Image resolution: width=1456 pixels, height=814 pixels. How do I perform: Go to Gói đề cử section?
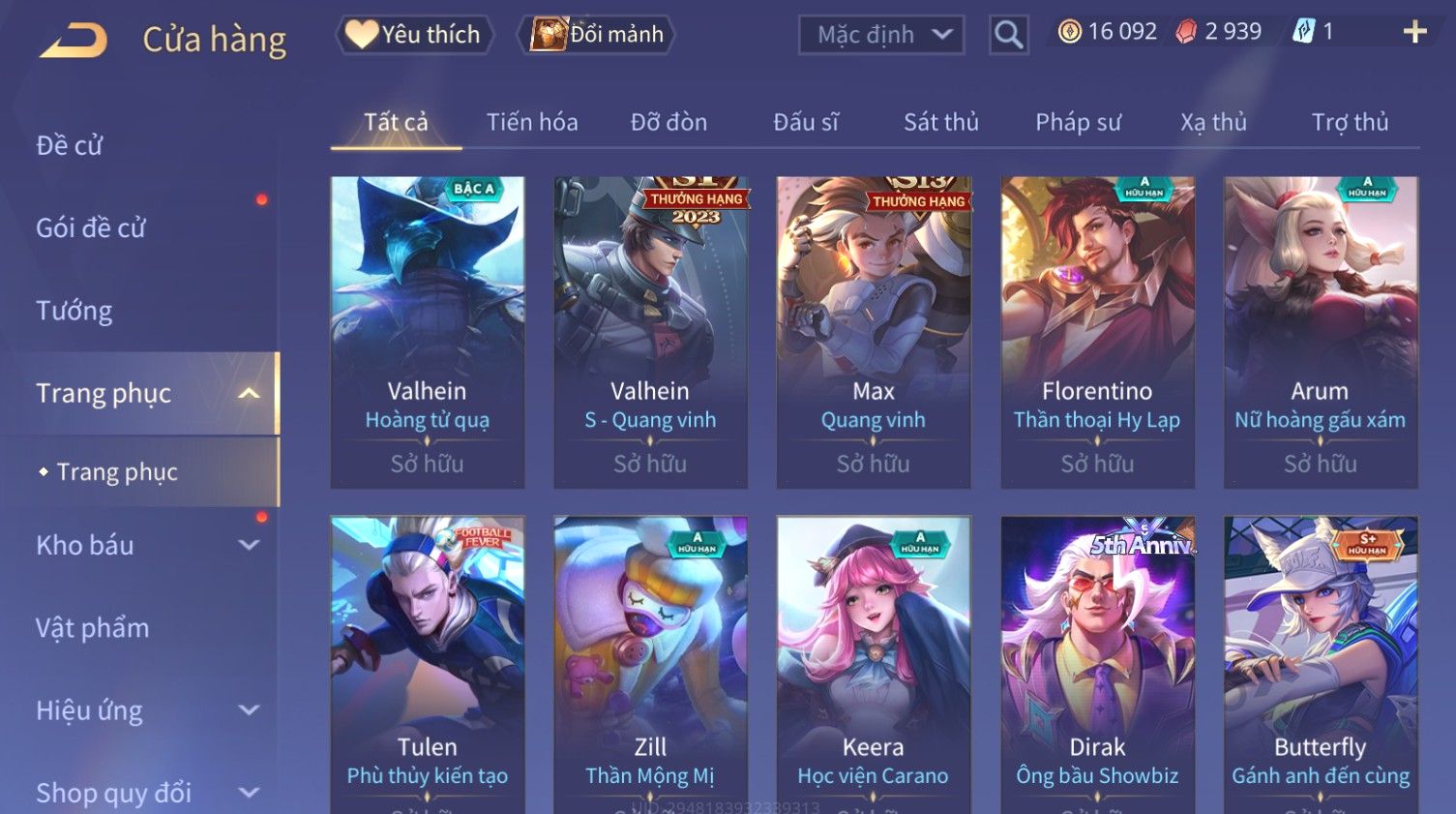[91, 228]
